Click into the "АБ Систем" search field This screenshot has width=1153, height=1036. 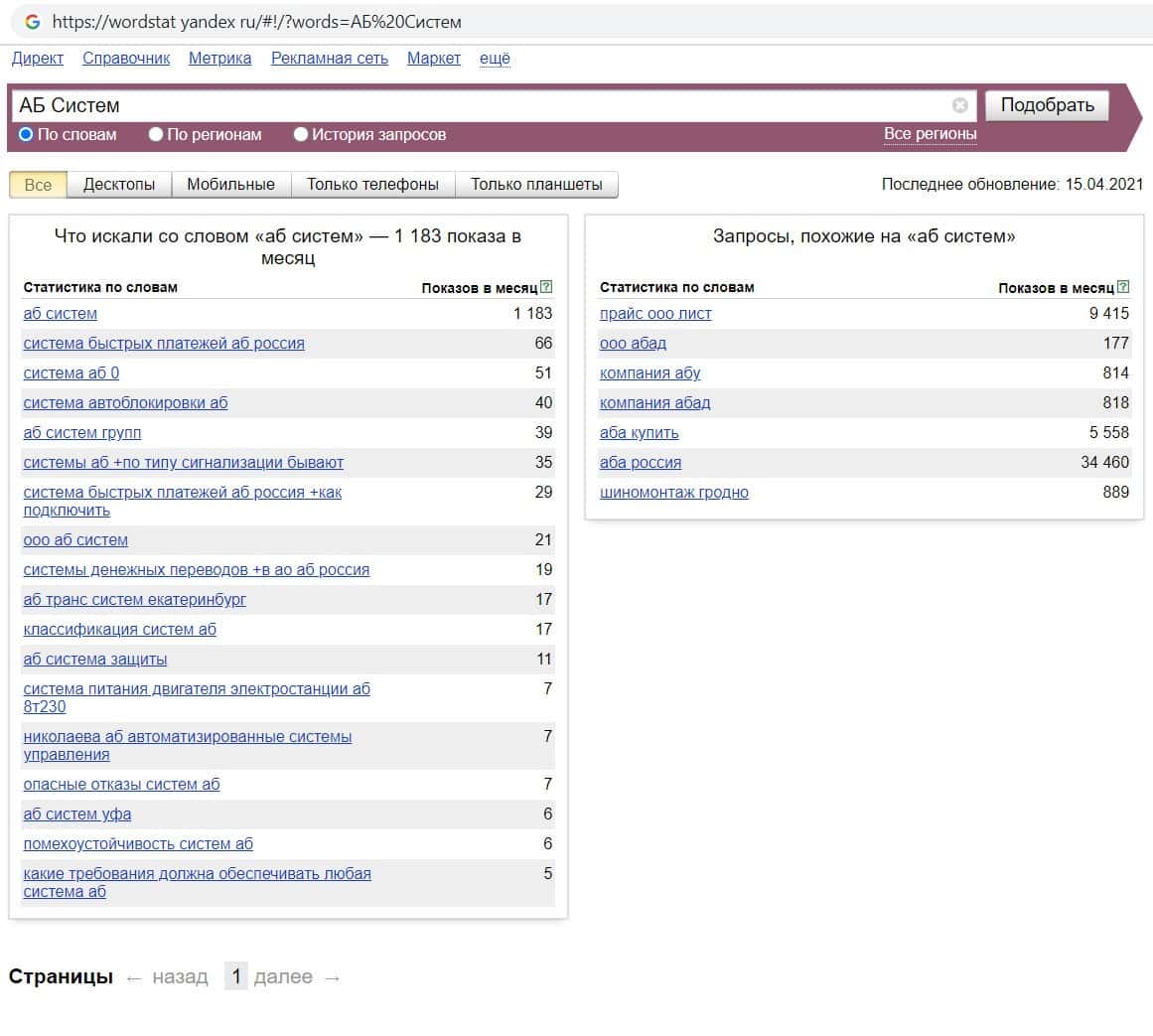tap(477, 105)
